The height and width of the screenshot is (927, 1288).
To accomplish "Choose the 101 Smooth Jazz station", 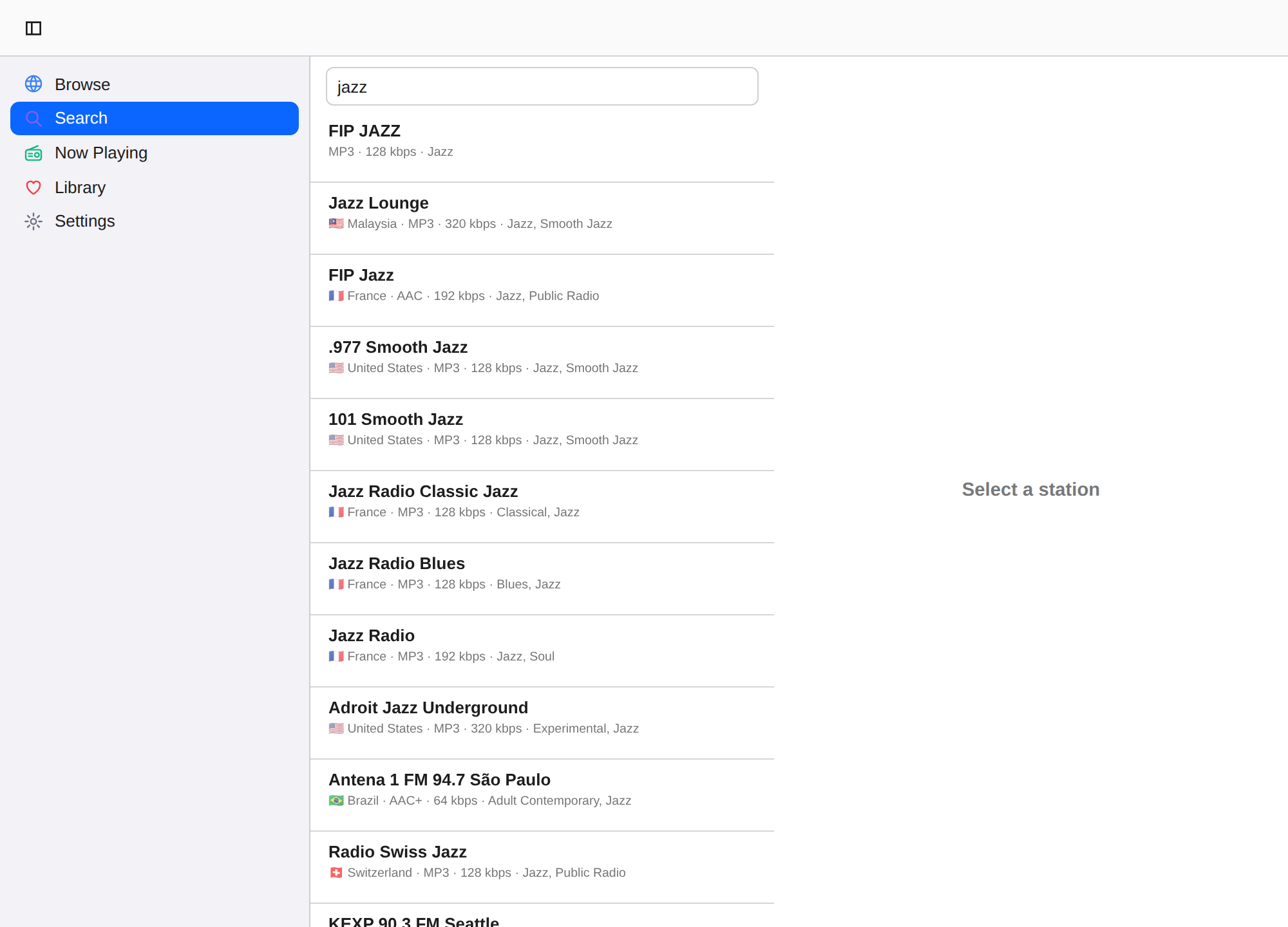I will (x=542, y=435).
